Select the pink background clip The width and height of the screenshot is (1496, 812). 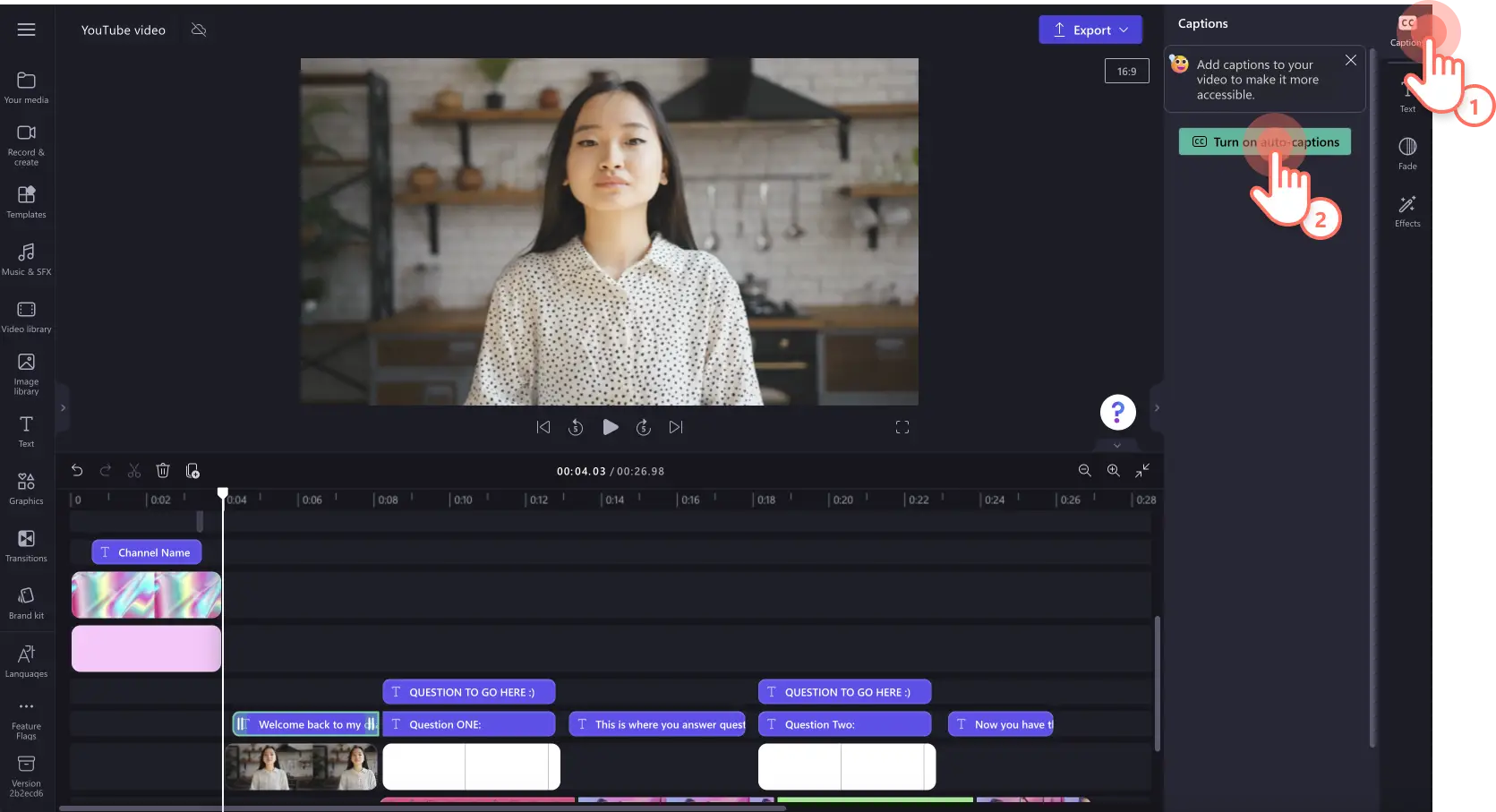pyautogui.click(x=146, y=648)
